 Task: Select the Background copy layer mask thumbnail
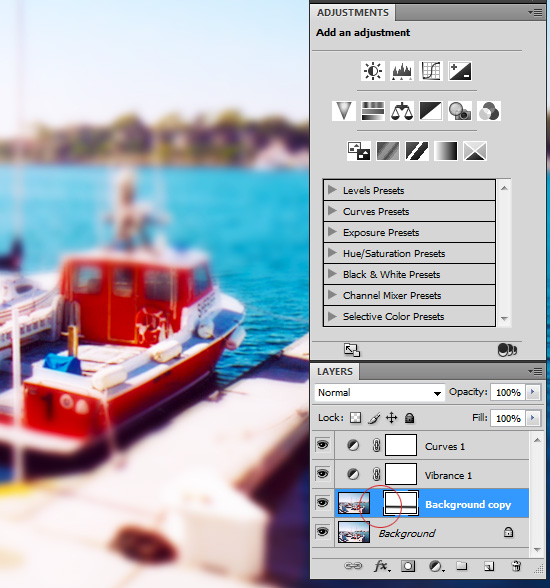pos(401,503)
